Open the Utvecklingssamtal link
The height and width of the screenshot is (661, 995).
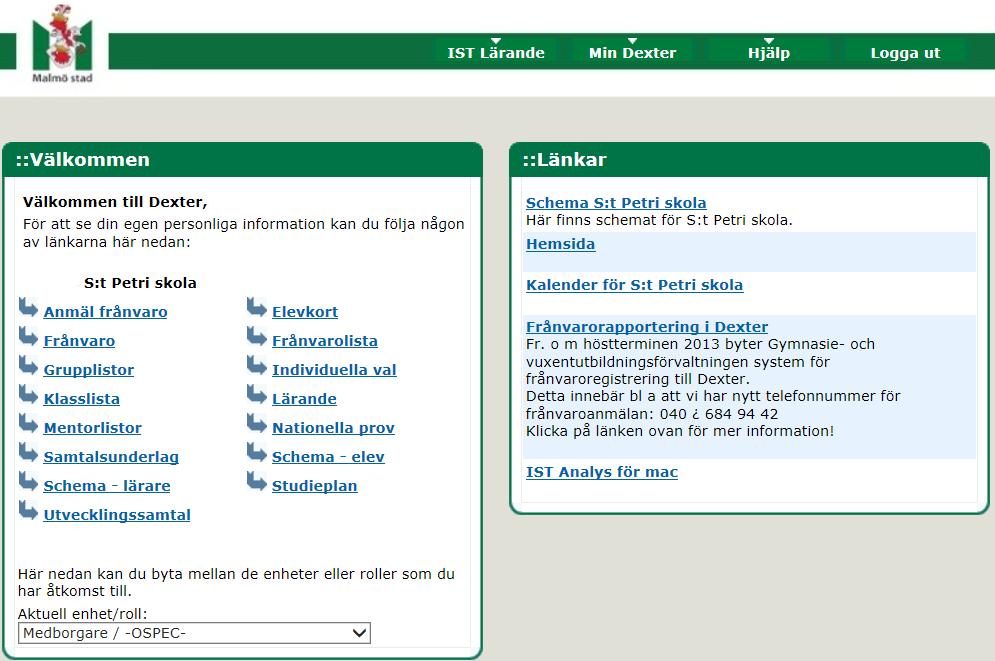pos(117,515)
